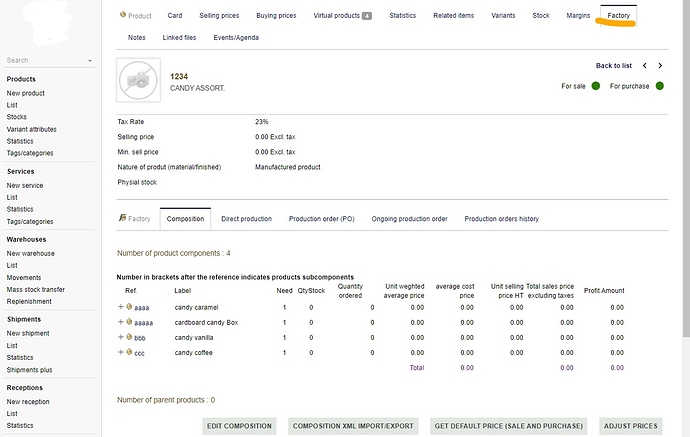Go to next product arrow
The image size is (690, 437).
coord(660,66)
